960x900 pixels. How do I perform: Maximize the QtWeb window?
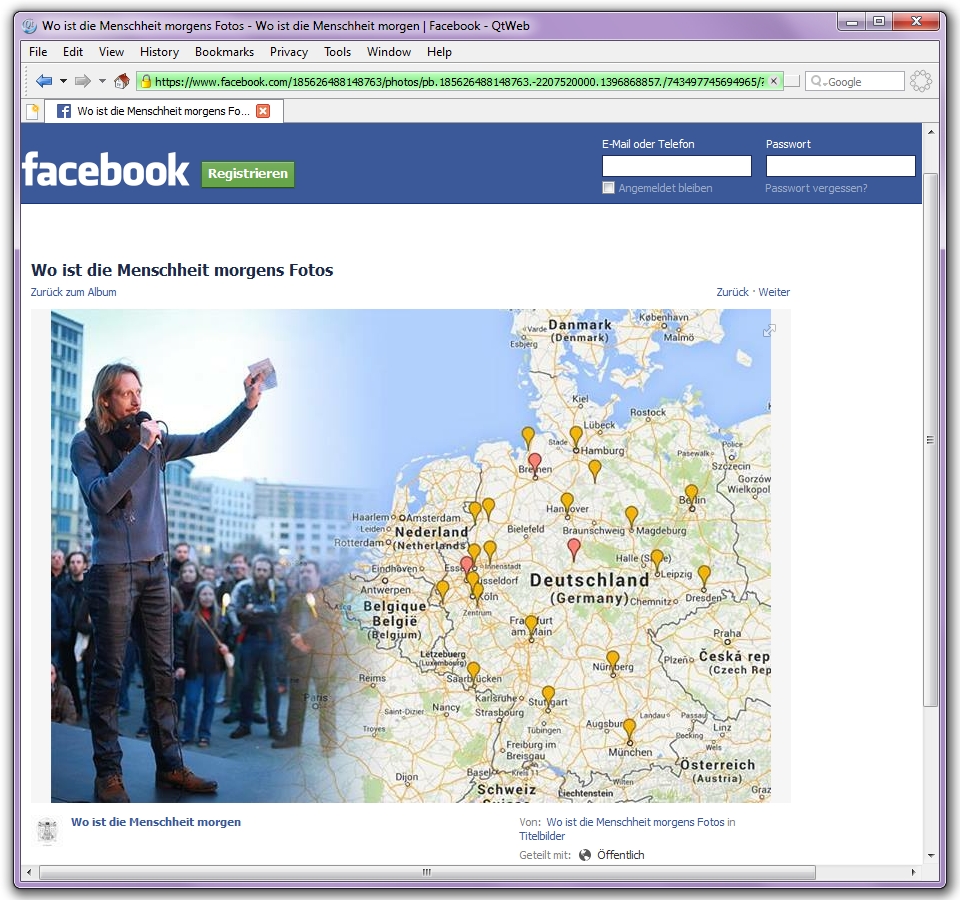pos(879,22)
